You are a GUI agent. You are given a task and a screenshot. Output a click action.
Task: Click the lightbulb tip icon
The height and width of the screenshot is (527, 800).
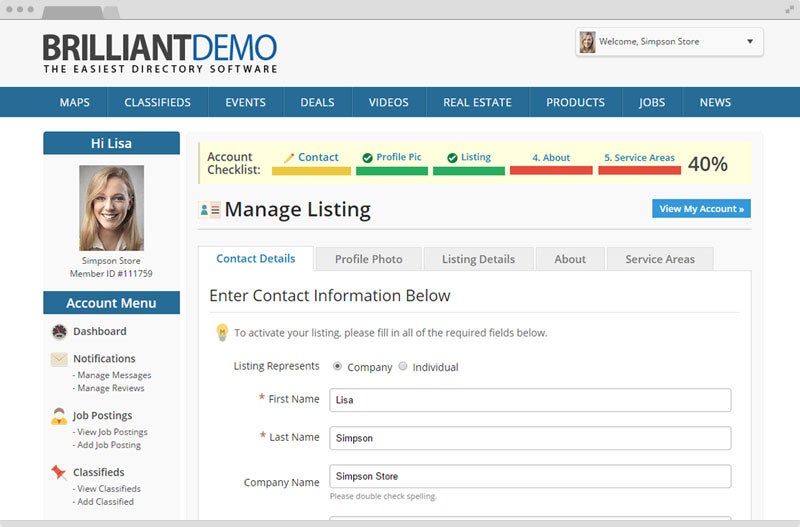pyautogui.click(x=222, y=333)
